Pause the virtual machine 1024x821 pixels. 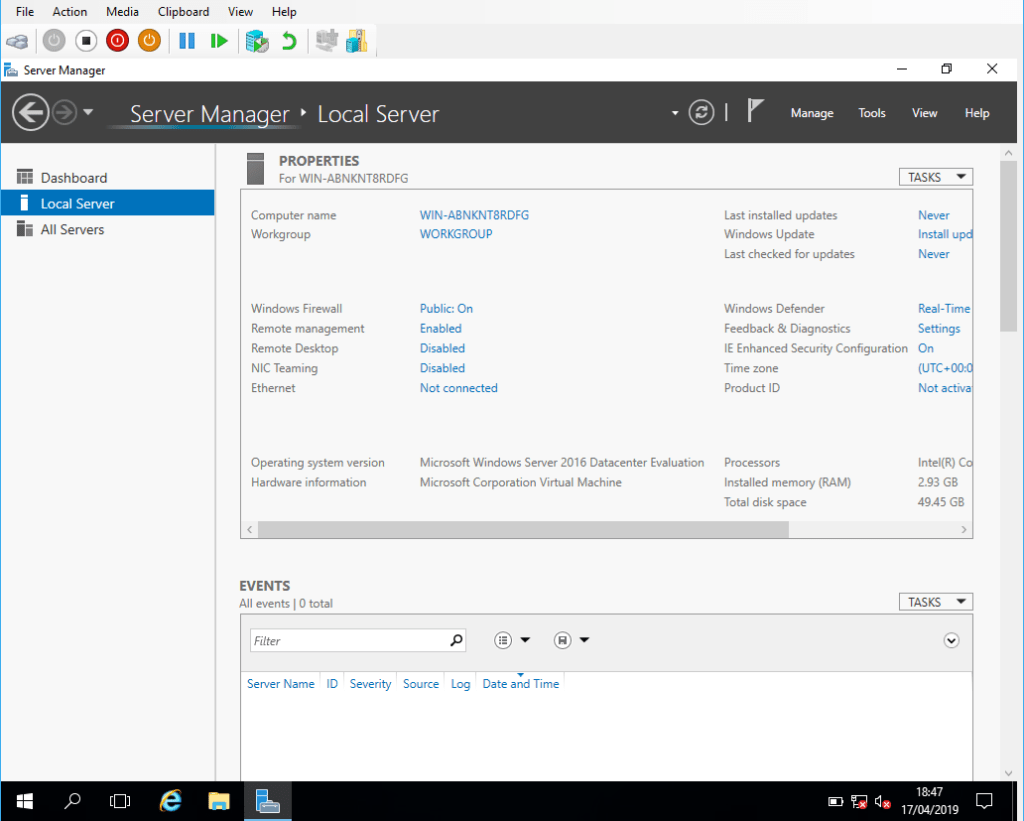pos(187,41)
